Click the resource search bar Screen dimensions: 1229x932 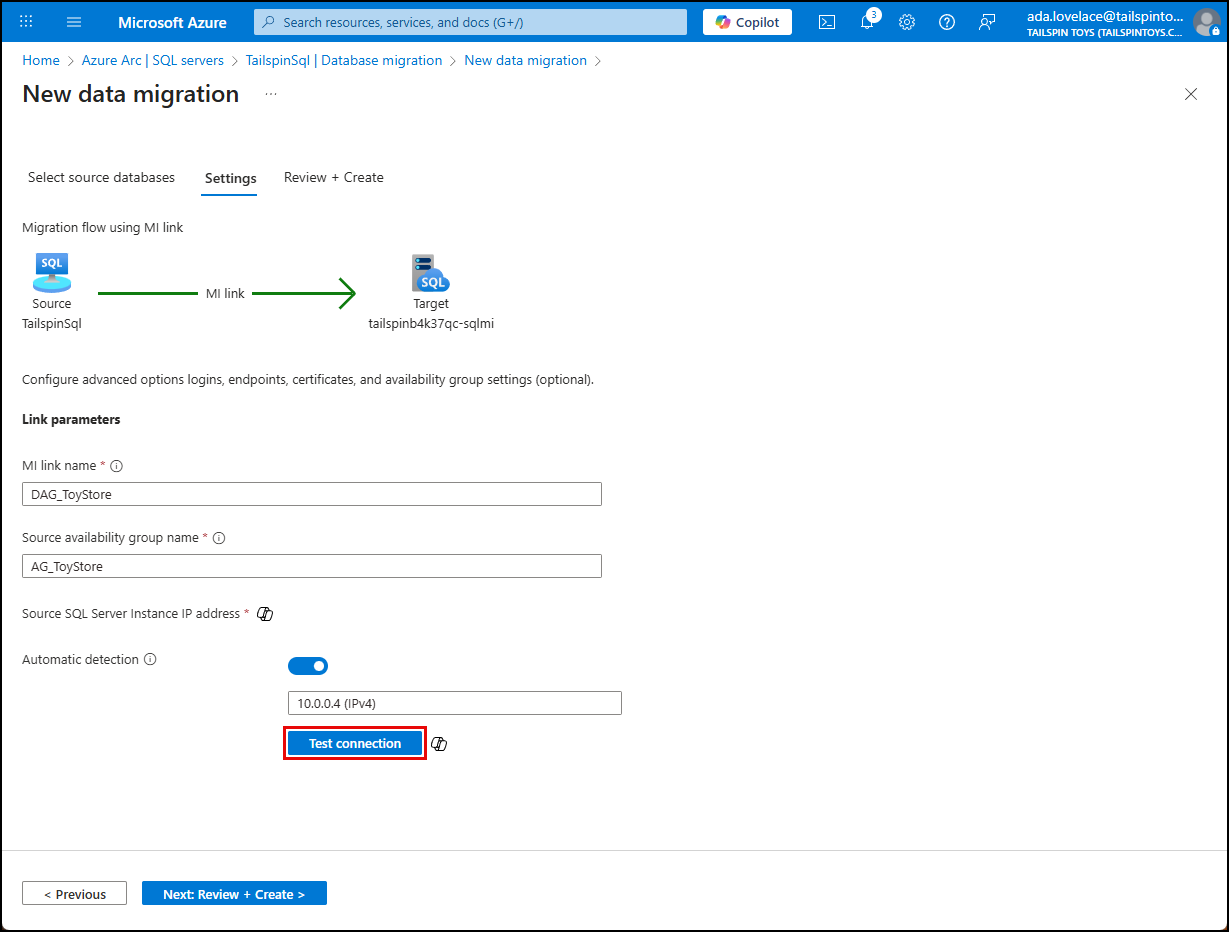click(x=469, y=21)
